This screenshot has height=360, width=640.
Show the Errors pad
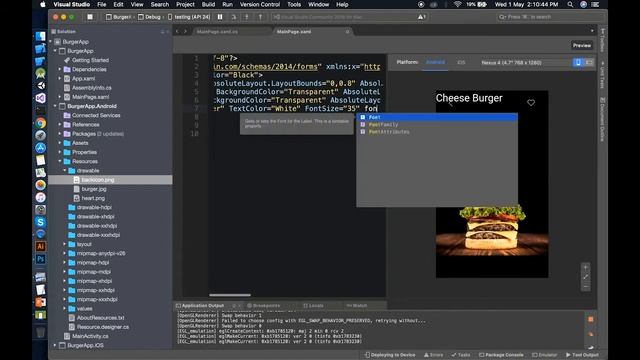pyautogui.click(x=433, y=355)
